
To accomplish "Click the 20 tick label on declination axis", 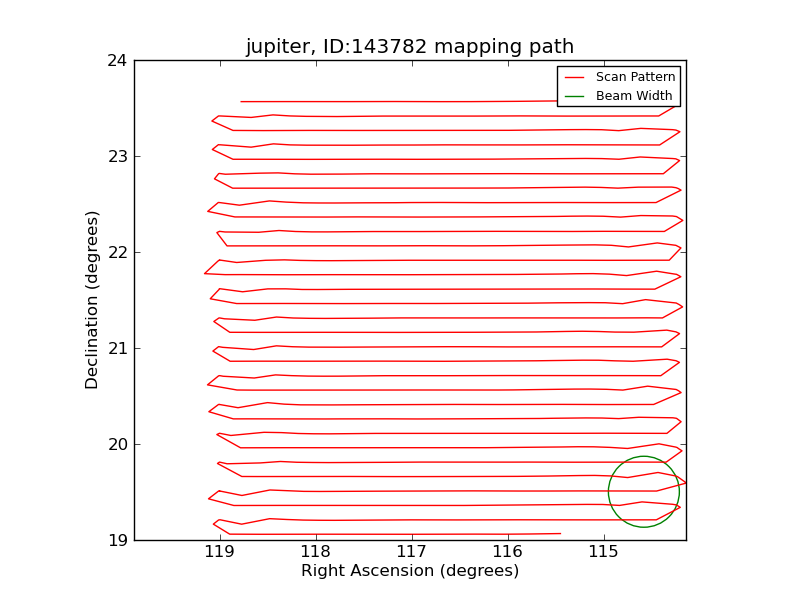I will click(117, 444).
